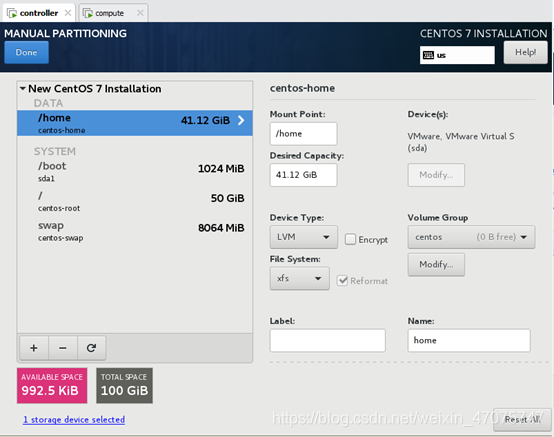Open the File System xfs dropdown
The height and width of the screenshot is (437, 554).
300,278
